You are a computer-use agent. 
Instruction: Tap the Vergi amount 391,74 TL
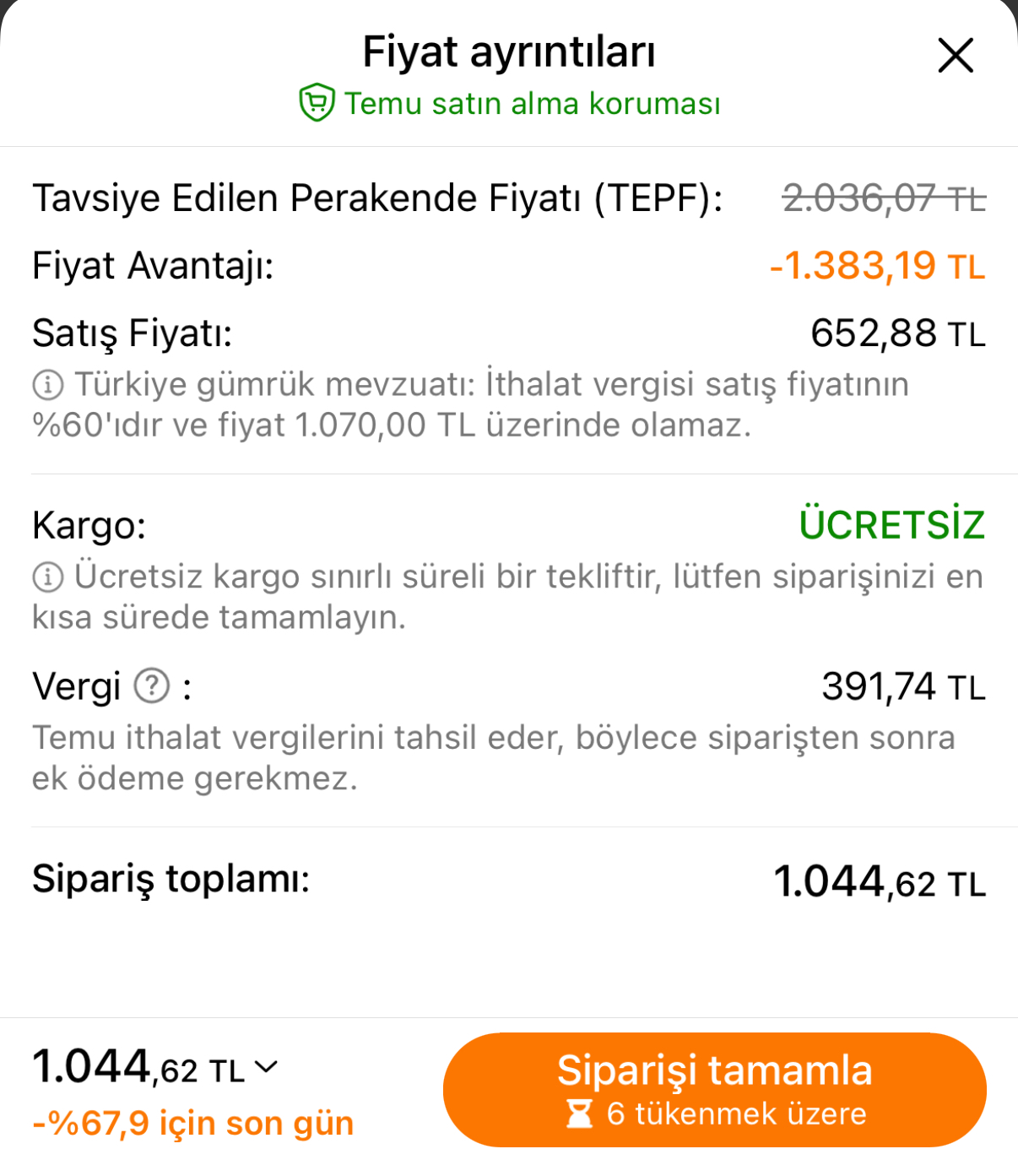point(903,686)
